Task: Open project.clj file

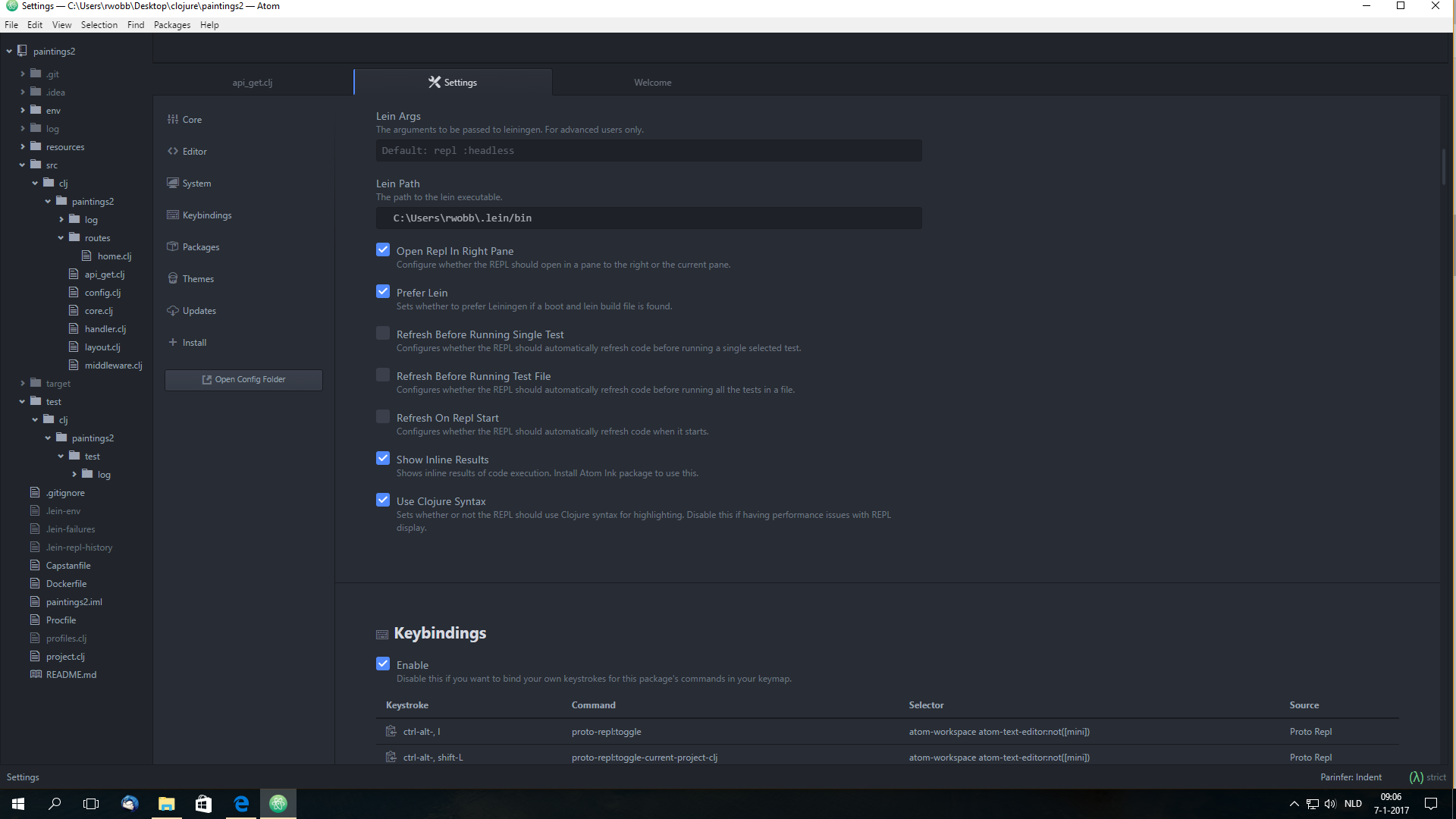Action: pos(65,656)
